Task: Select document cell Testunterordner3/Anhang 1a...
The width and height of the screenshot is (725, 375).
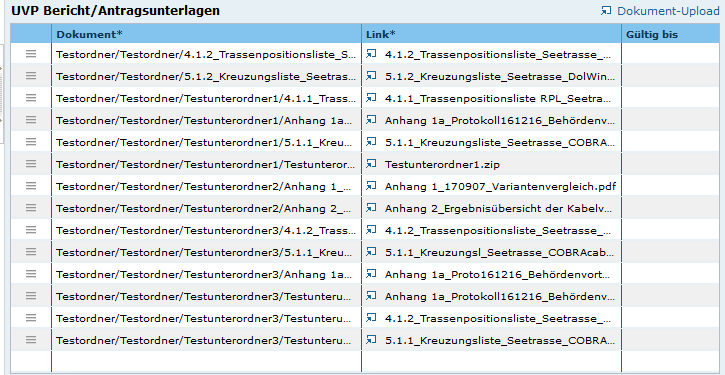Action: pyautogui.click(x=206, y=275)
